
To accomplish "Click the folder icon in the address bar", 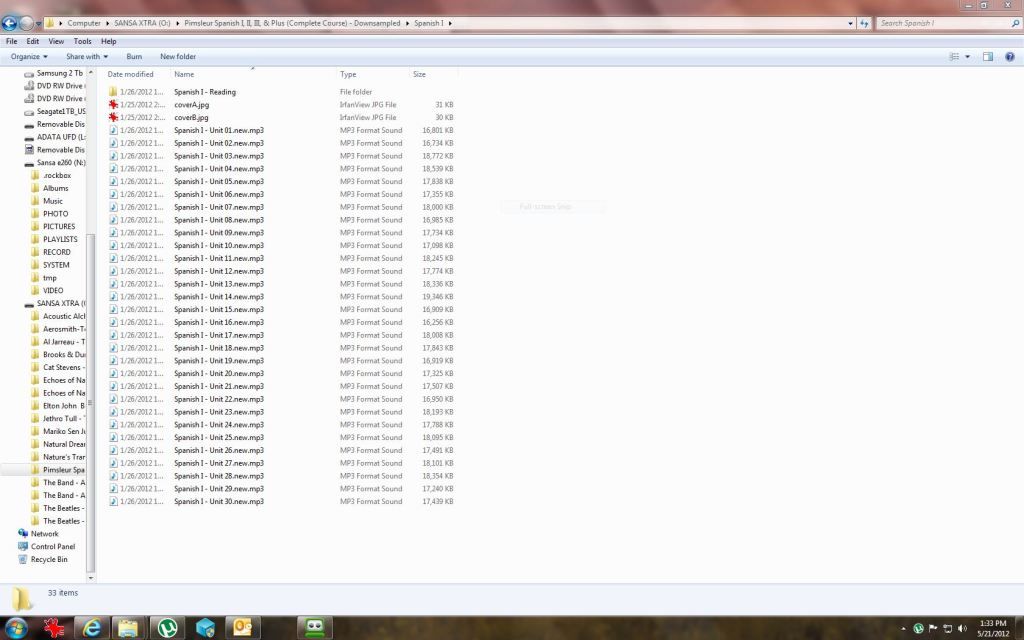I will 50,23.
